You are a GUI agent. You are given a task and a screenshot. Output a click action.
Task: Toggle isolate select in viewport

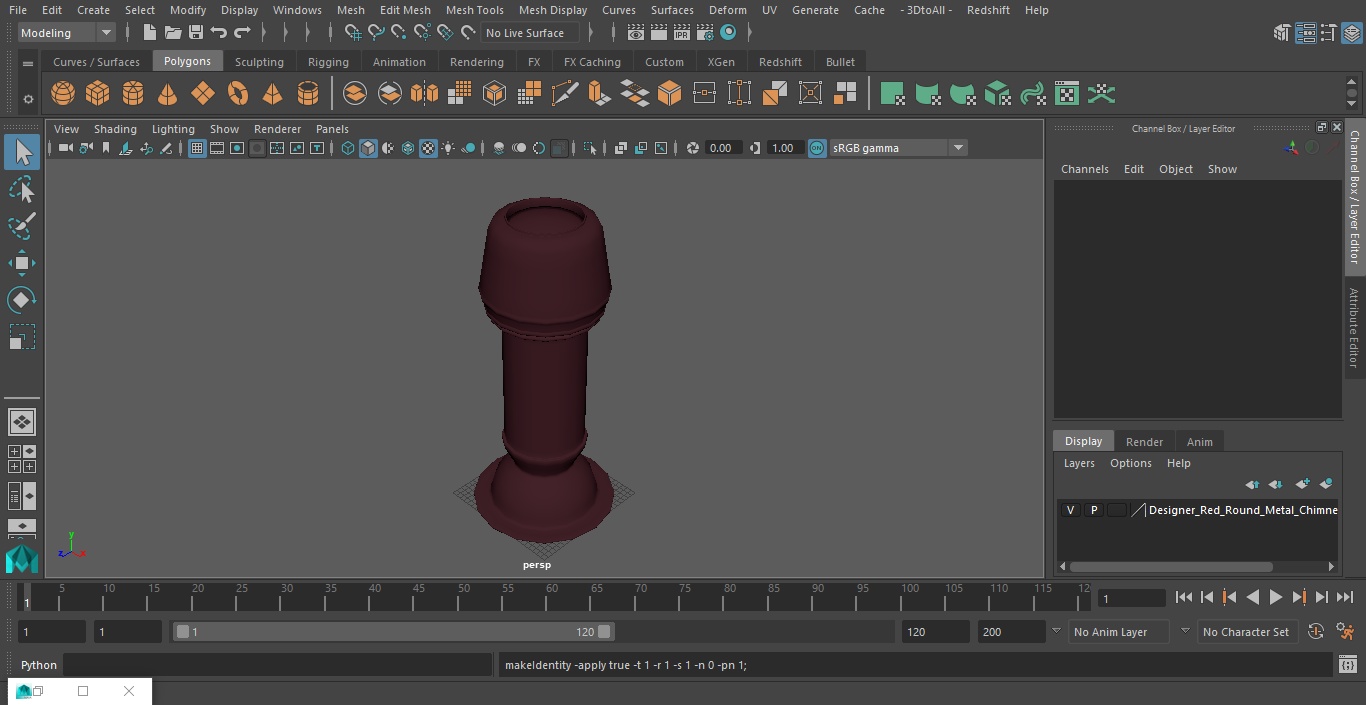pos(590,148)
